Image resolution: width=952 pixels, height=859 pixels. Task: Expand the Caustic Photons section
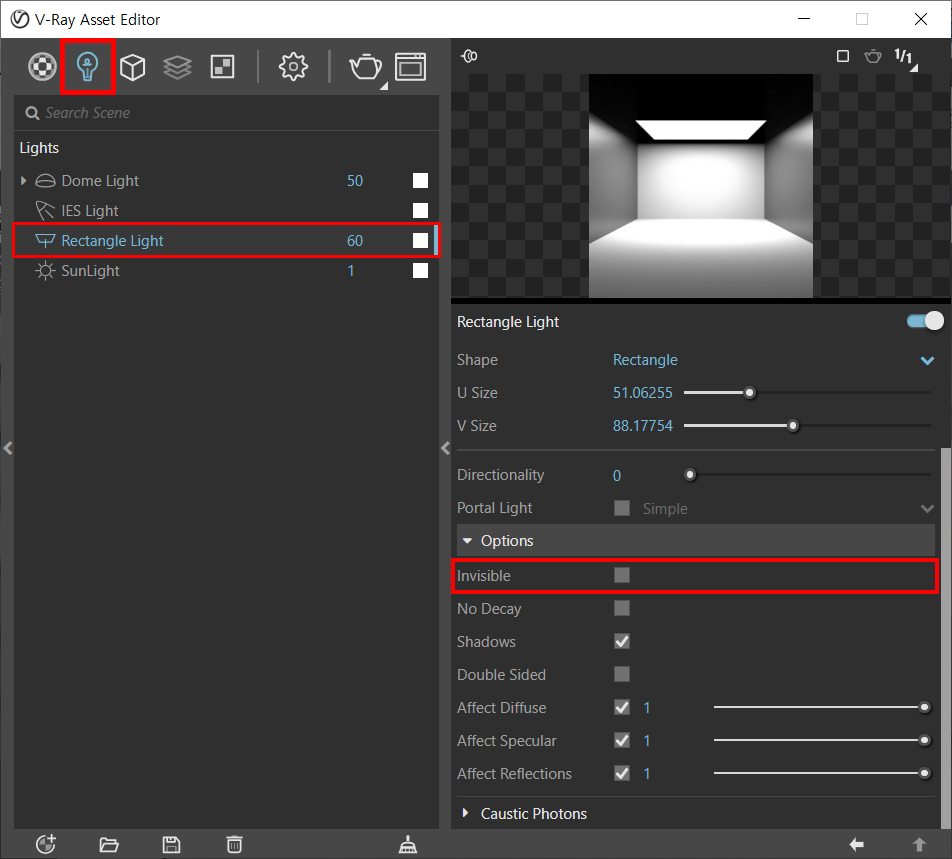pyautogui.click(x=696, y=813)
